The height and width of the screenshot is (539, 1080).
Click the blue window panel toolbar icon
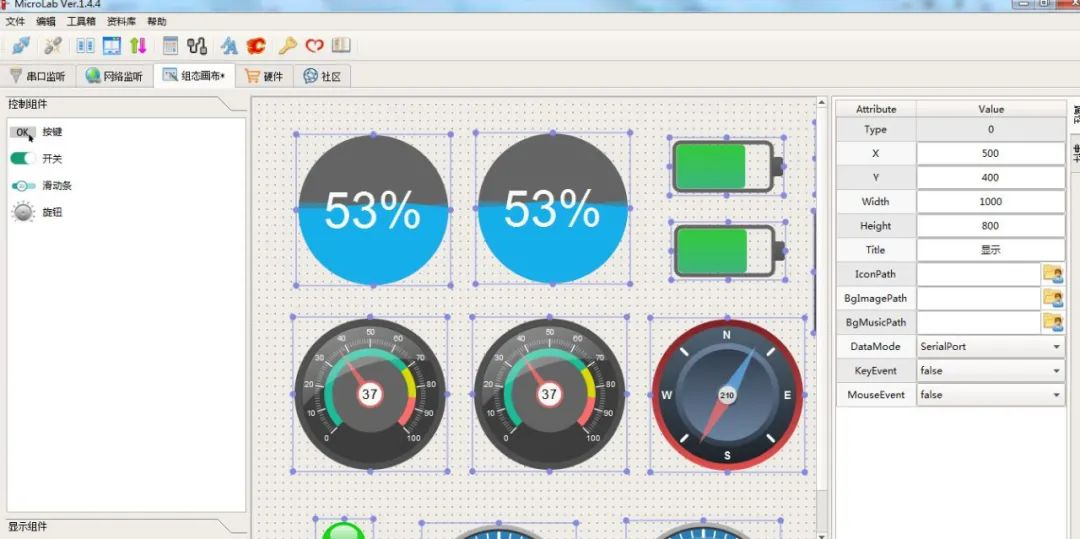(x=112, y=46)
